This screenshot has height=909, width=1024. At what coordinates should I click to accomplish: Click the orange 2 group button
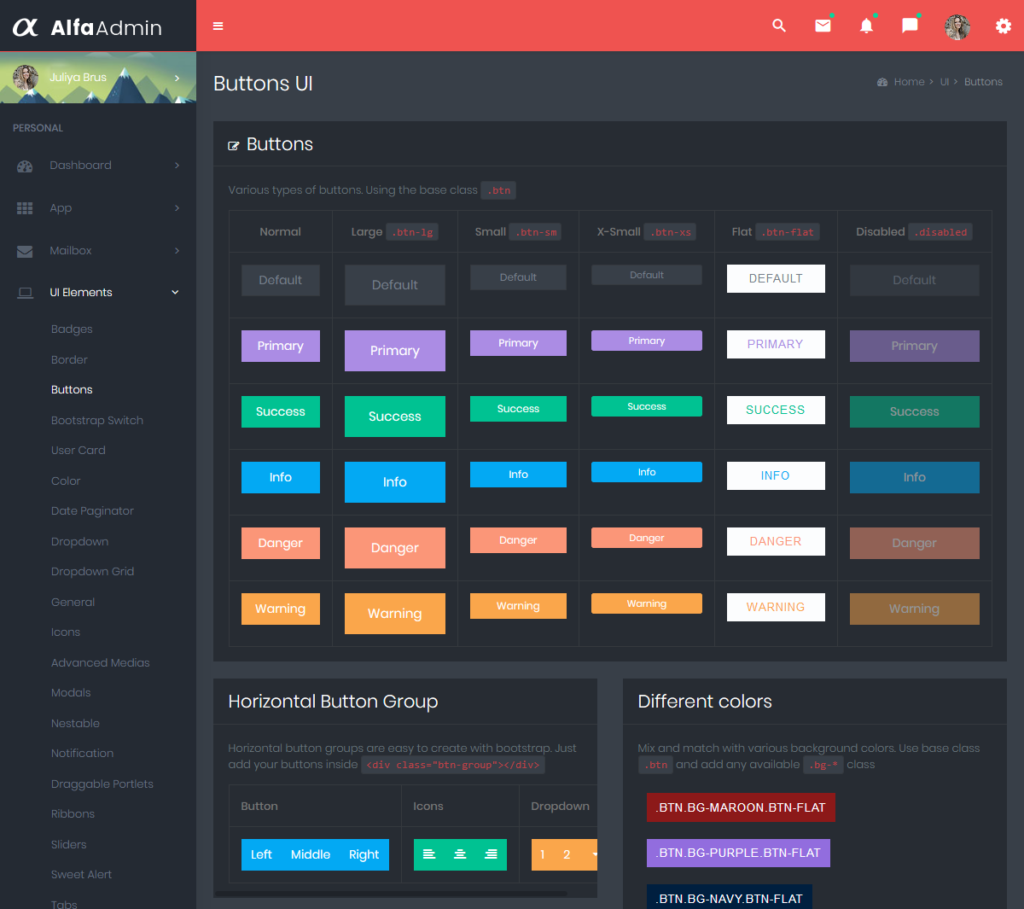tap(567, 855)
